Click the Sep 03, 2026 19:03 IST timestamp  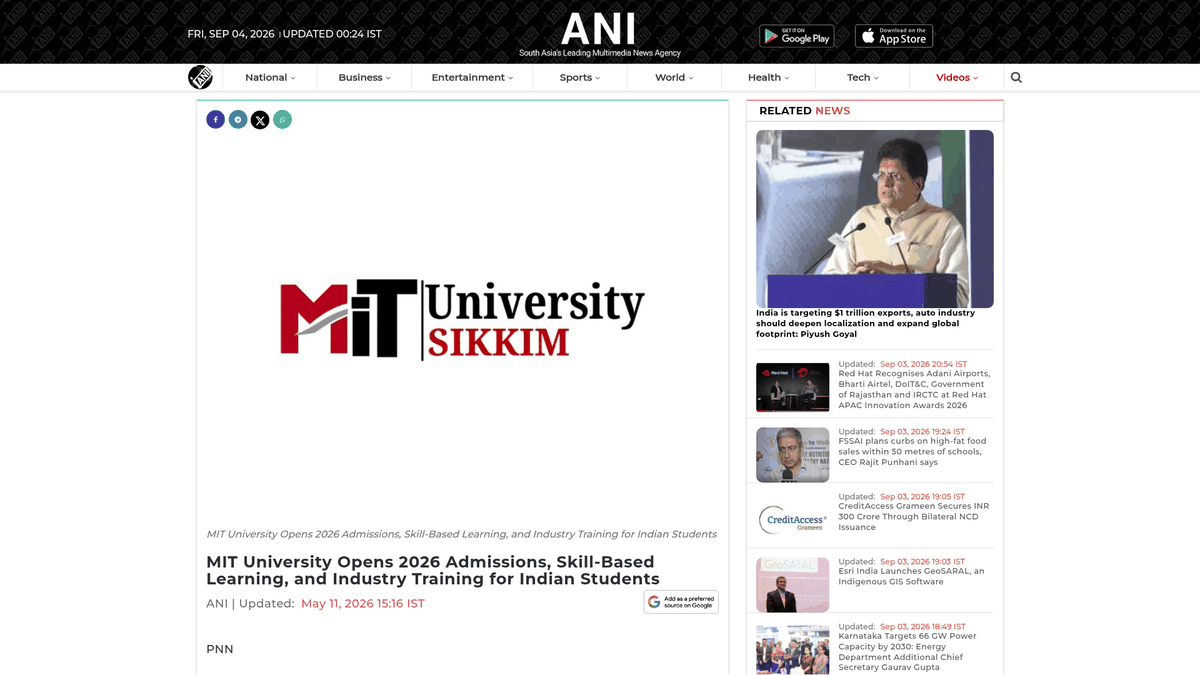click(x=922, y=562)
